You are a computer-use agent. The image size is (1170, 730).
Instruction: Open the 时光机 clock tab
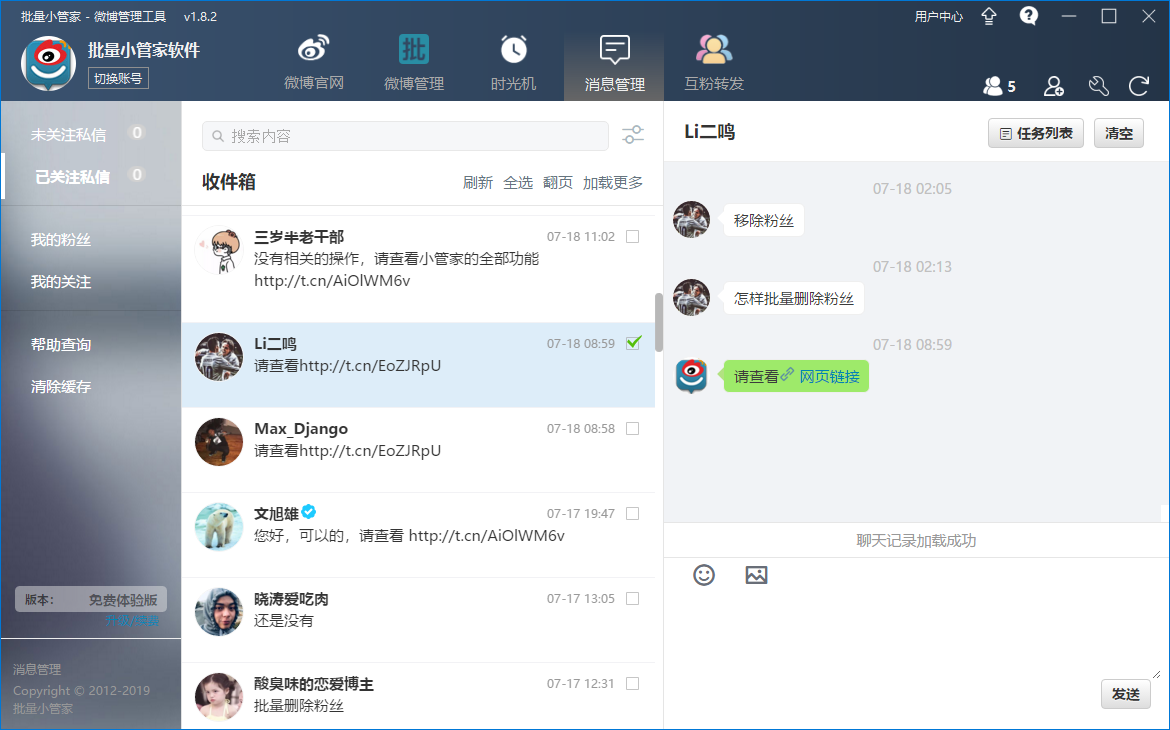[x=513, y=64]
